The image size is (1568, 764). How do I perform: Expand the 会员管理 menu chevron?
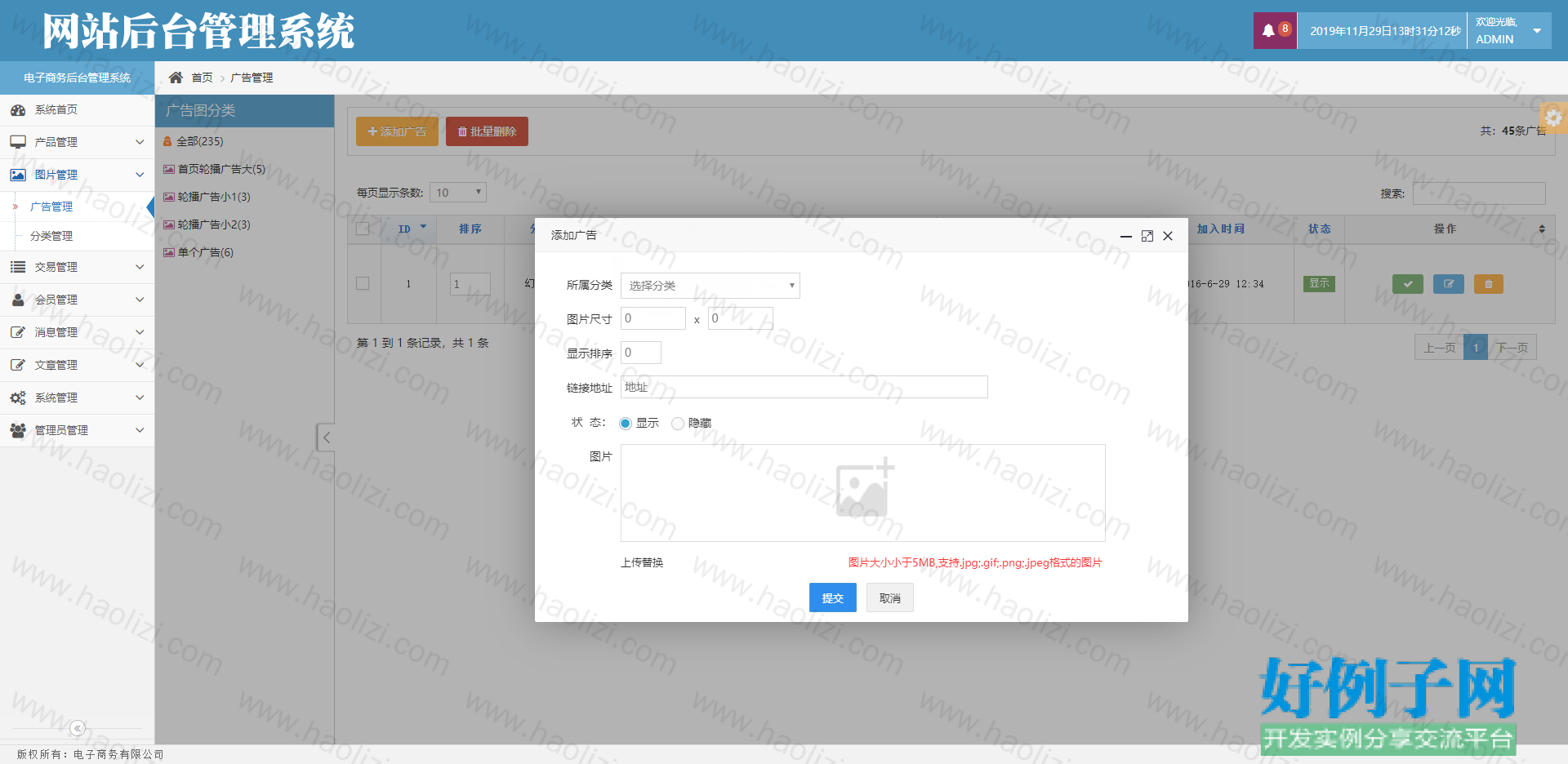click(x=140, y=300)
